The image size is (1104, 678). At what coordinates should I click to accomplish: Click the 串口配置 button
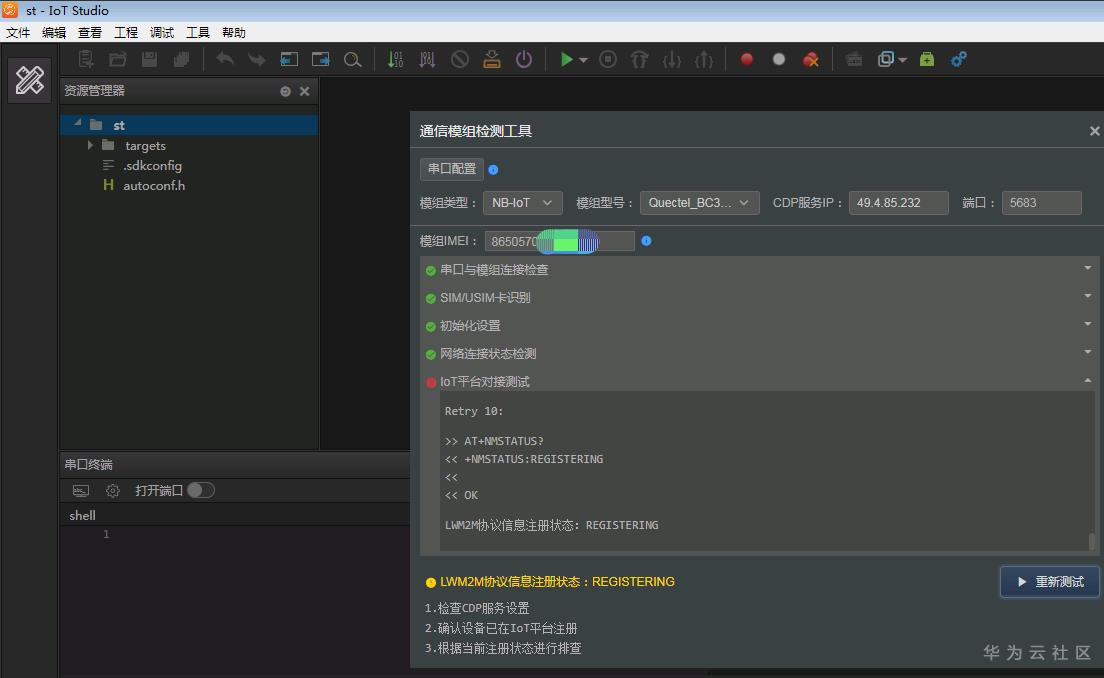(x=451, y=168)
